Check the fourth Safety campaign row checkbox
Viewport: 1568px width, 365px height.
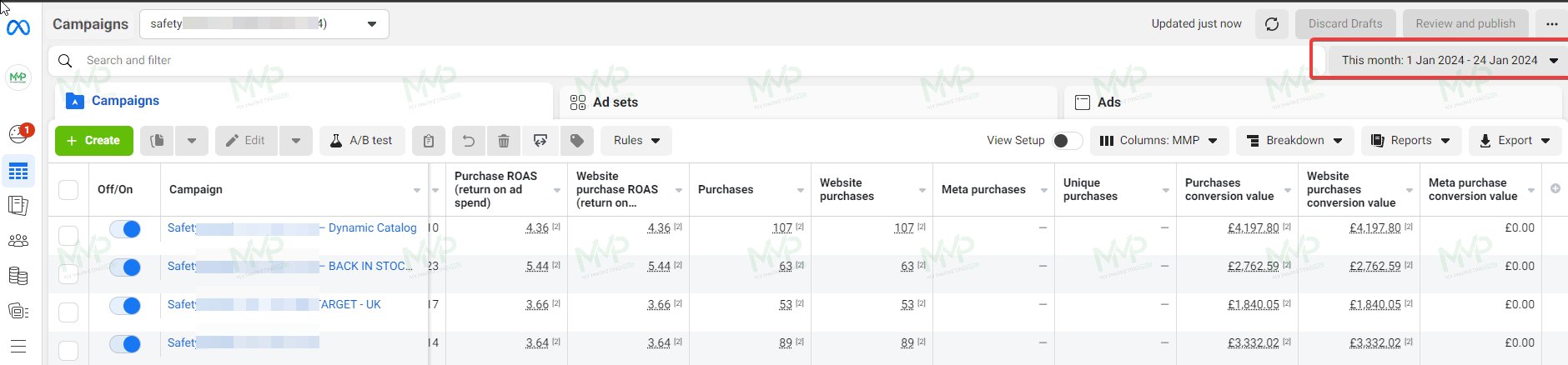coord(68,351)
